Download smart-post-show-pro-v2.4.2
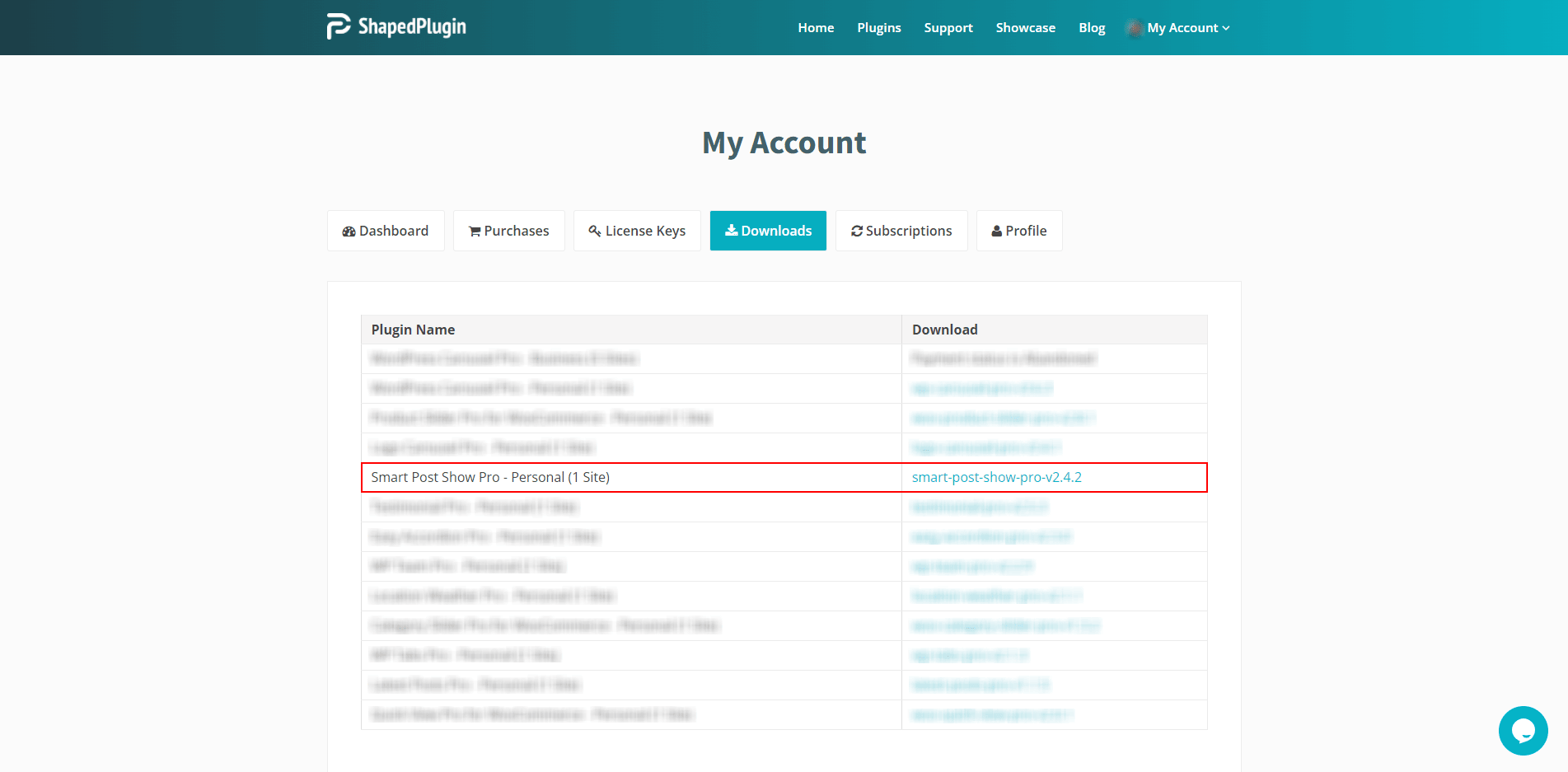 tap(996, 477)
